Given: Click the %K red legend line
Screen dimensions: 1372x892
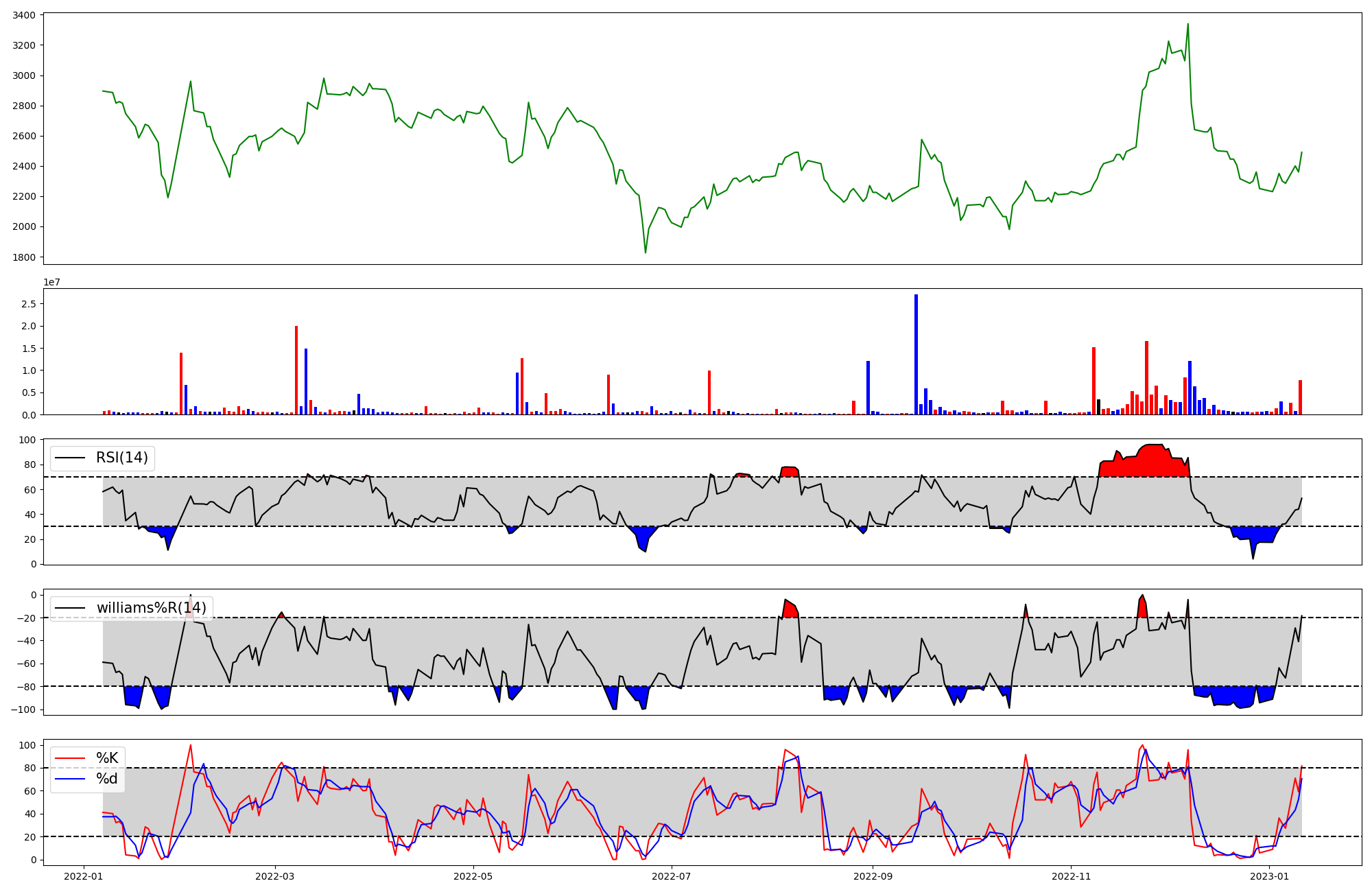Looking at the screenshot, I should (x=70, y=758).
